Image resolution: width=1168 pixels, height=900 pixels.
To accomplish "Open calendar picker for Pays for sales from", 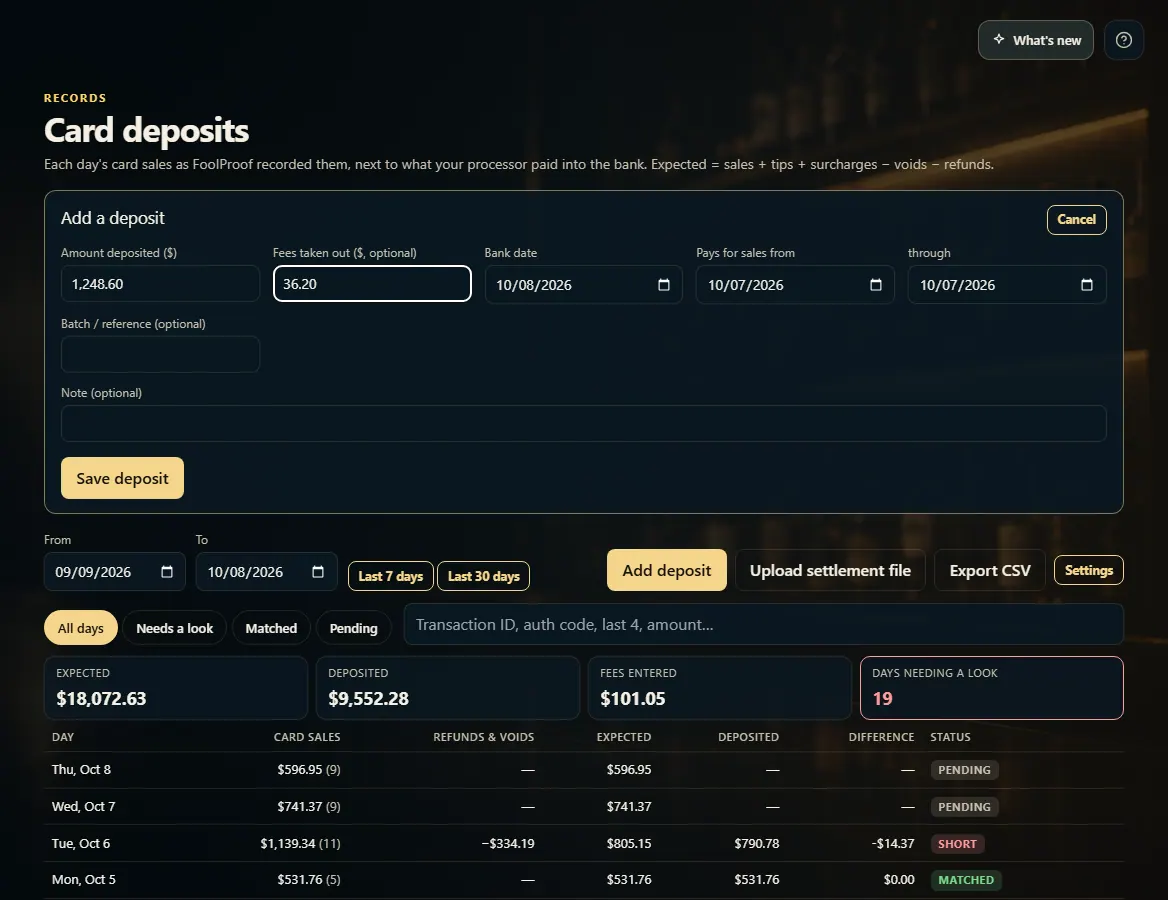I will (875, 285).
